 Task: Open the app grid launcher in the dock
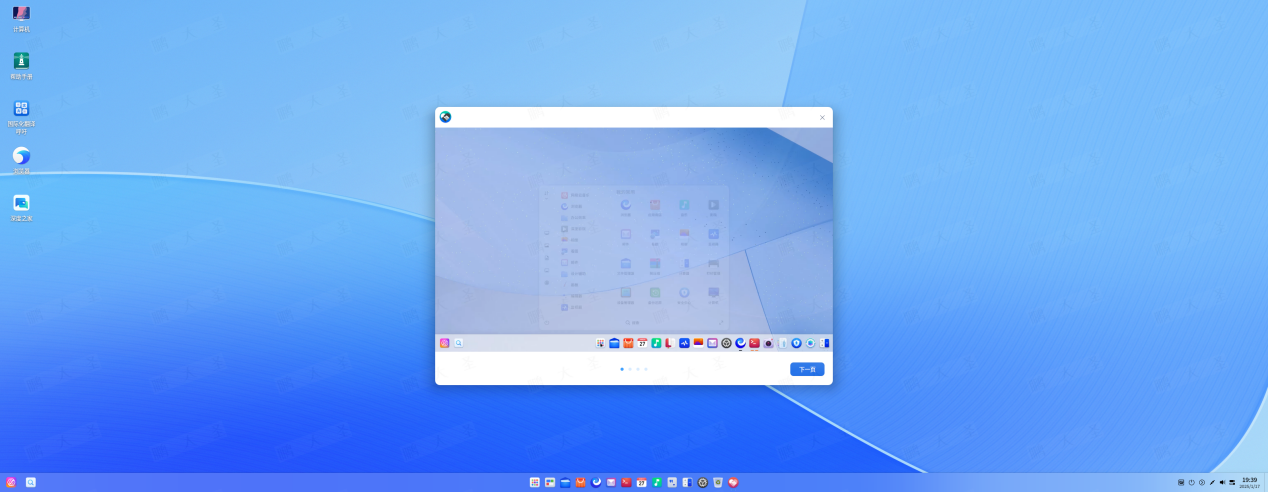pos(535,482)
